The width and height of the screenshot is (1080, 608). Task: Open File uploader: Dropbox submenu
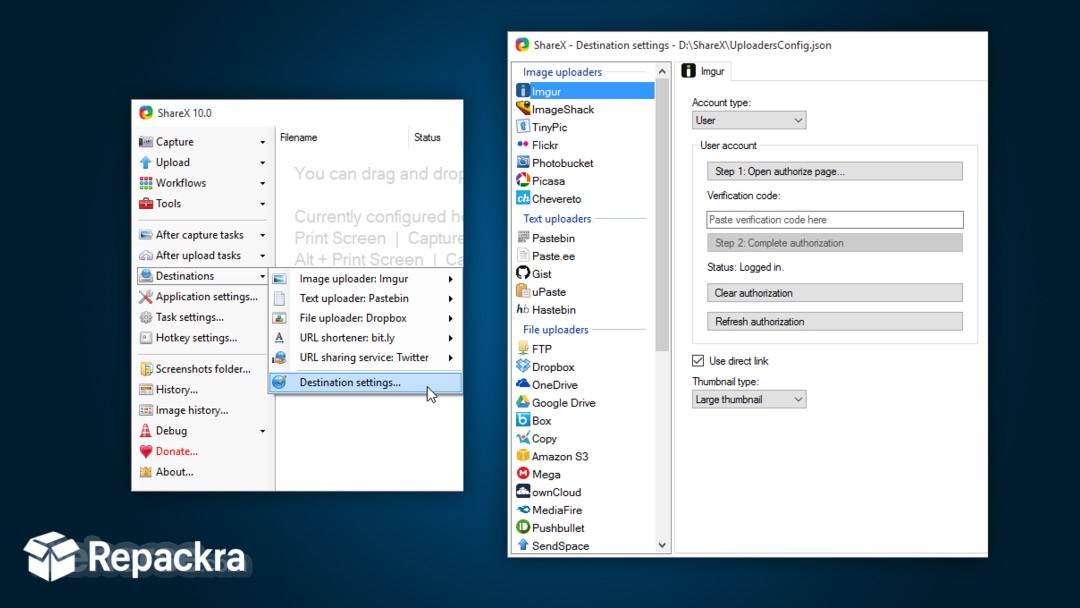(365, 318)
